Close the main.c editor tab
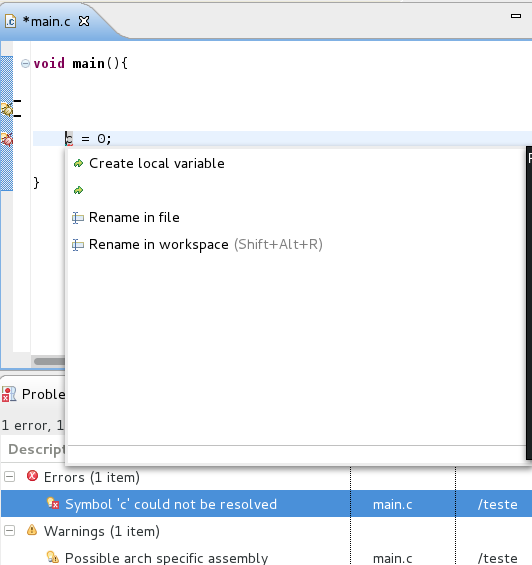This screenshot has width=532, height=565. (x=84, y=21)
